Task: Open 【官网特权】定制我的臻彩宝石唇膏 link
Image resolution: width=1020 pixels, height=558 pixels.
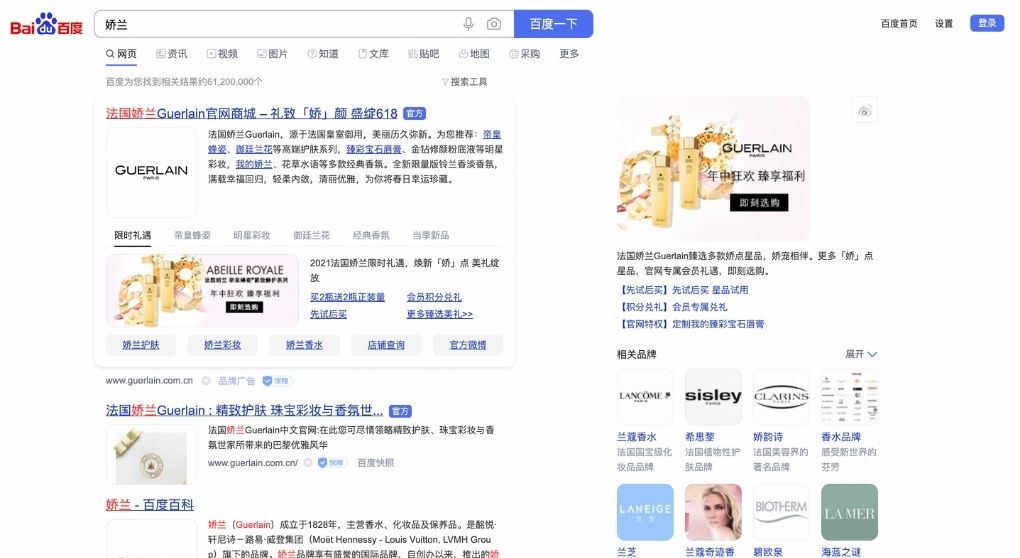Action: click(690, 324)
